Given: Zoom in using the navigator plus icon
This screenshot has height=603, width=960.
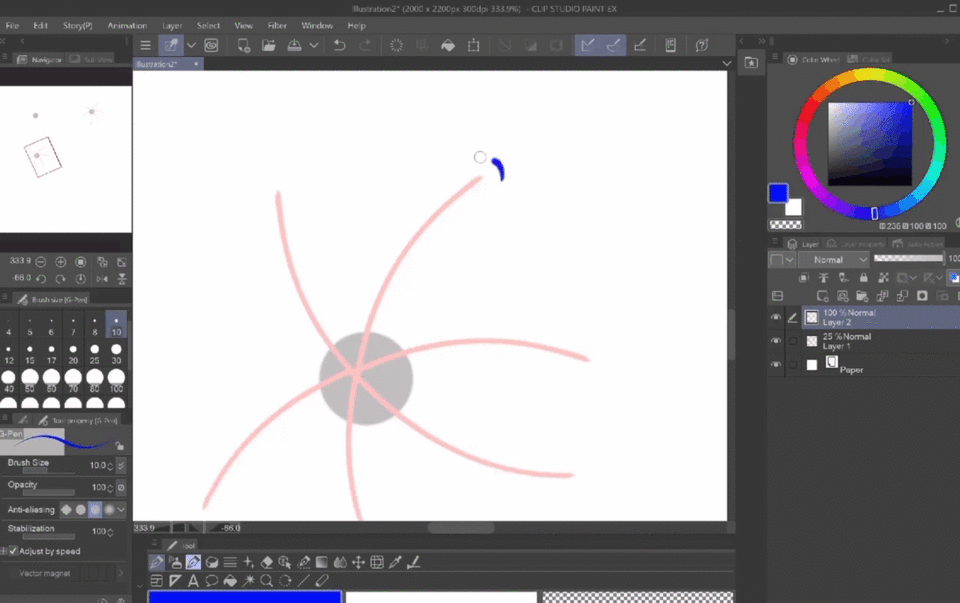Looking at the screenshot, I should coord(61,262).
